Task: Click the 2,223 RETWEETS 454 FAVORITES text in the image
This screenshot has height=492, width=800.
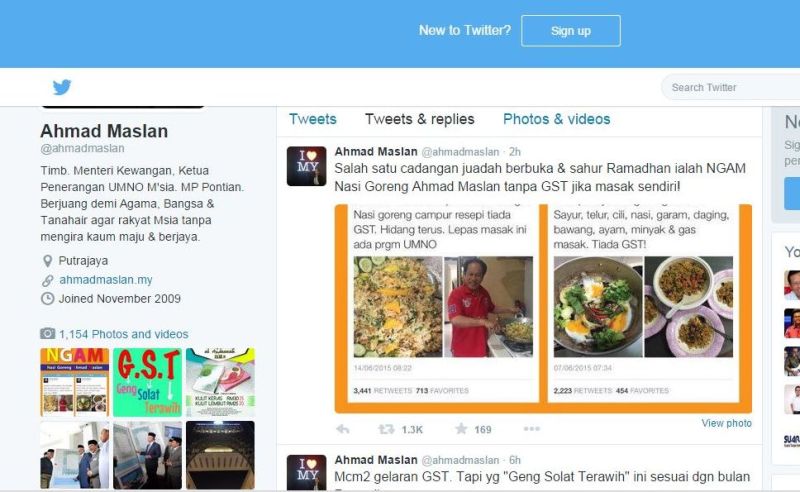Action: coord(611,390)
